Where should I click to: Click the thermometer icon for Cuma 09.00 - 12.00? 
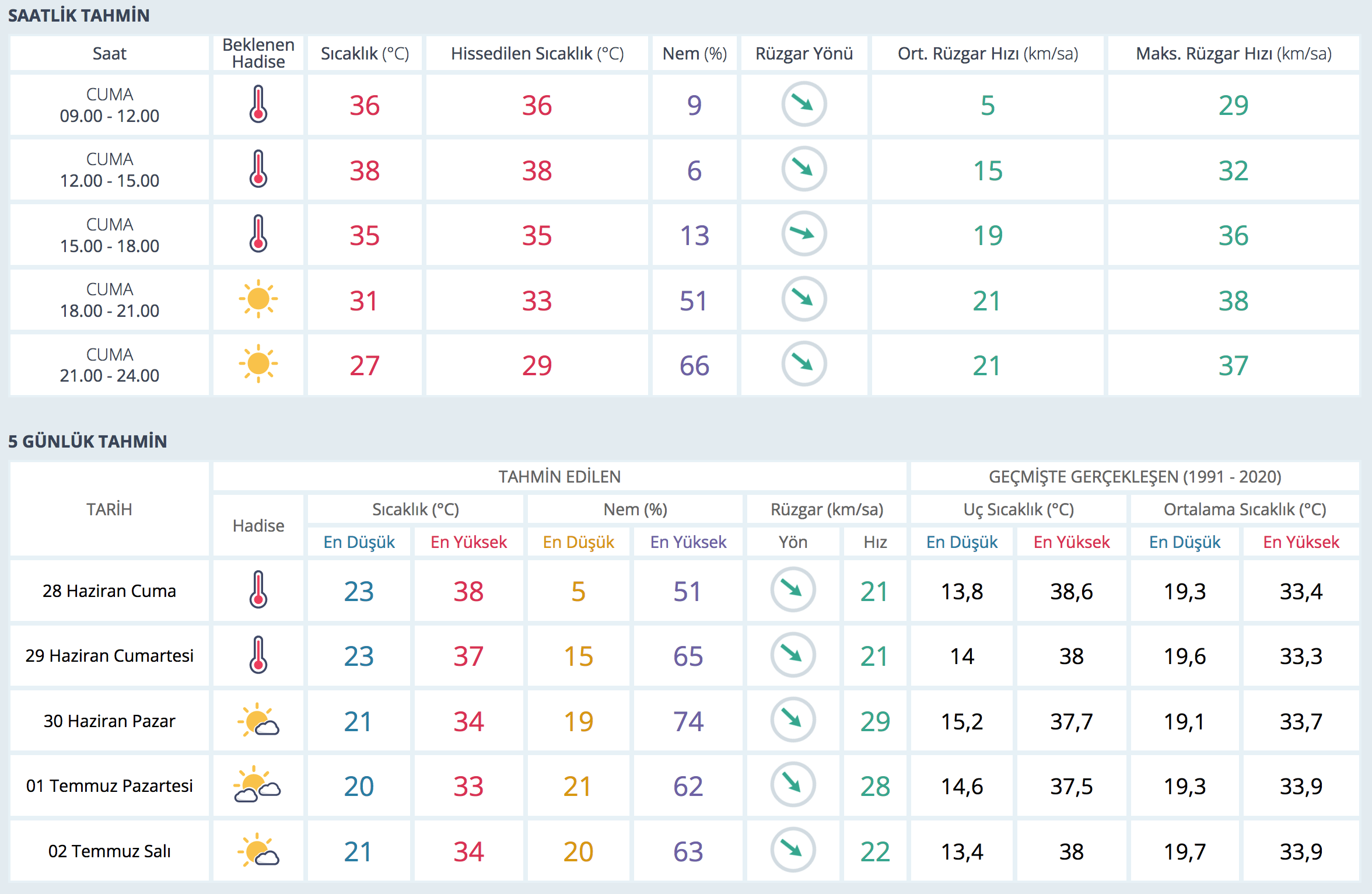click(x=258, y=104)
